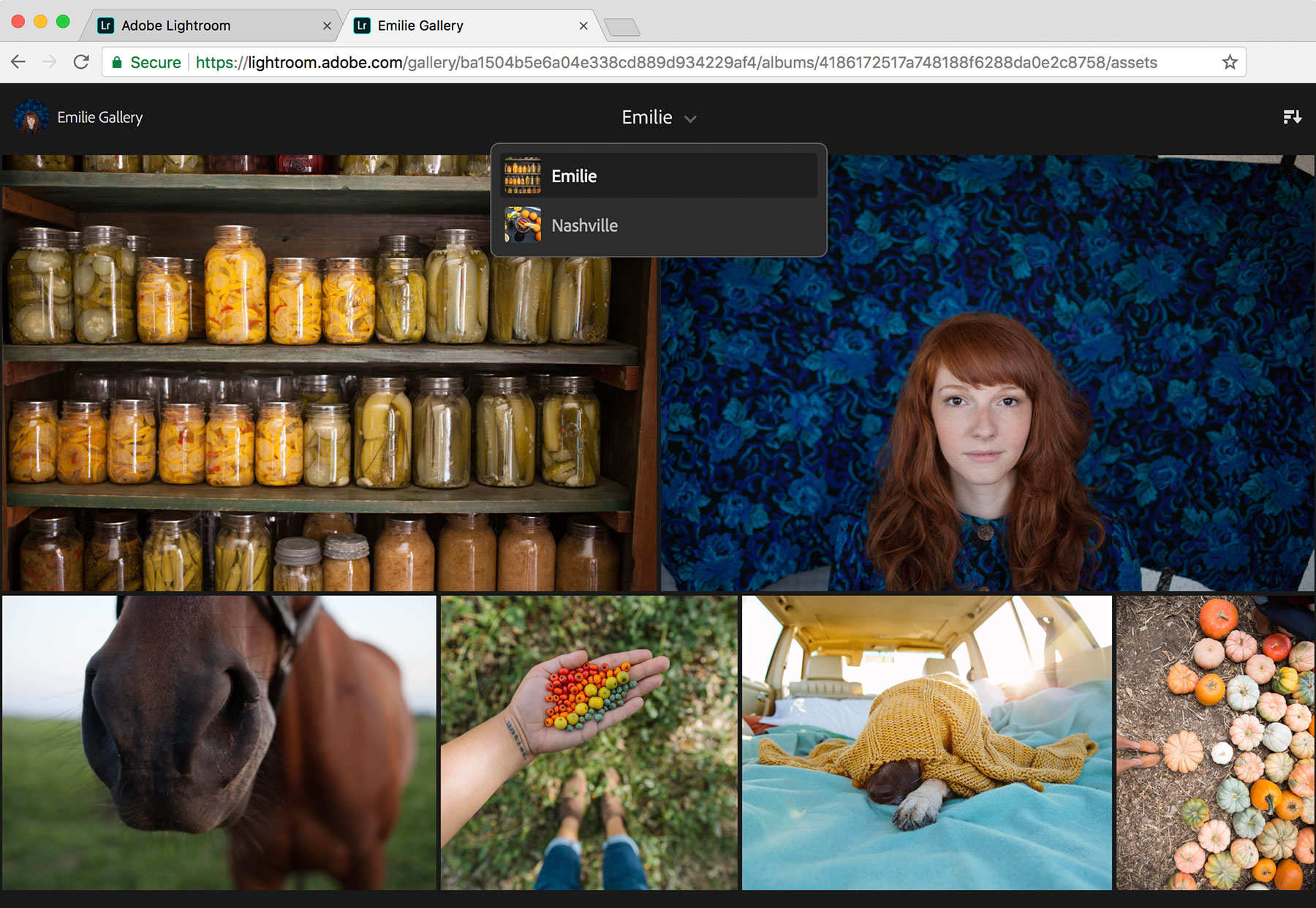This screenshot has width=1316, height=908.
Task: Open the Emilie Gallery avatar icon
Action: (31, 116)
